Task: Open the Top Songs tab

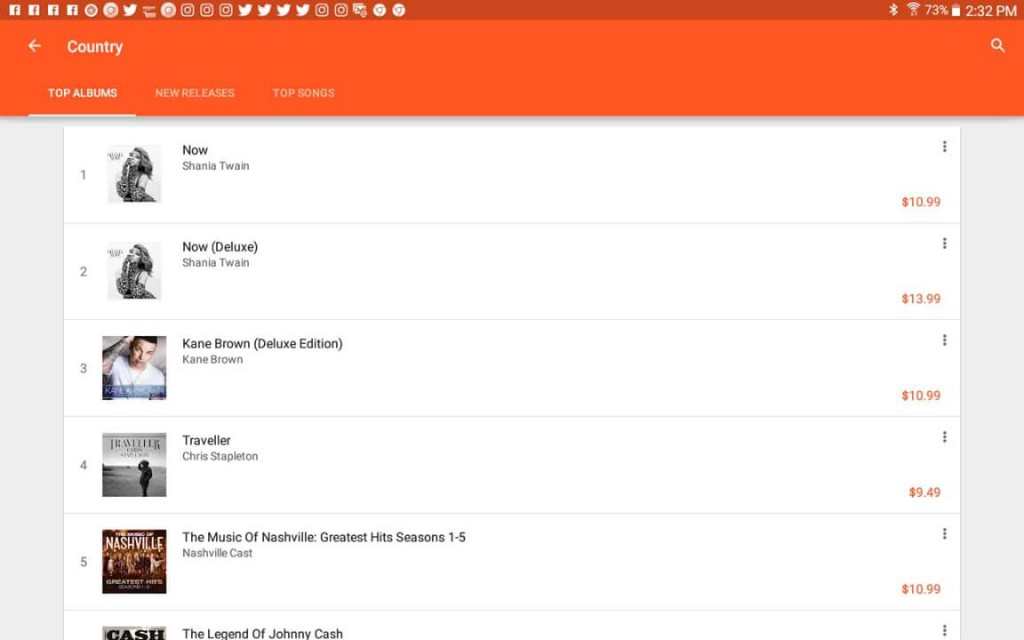Action: pyautogui.click(x=303, y=93)
